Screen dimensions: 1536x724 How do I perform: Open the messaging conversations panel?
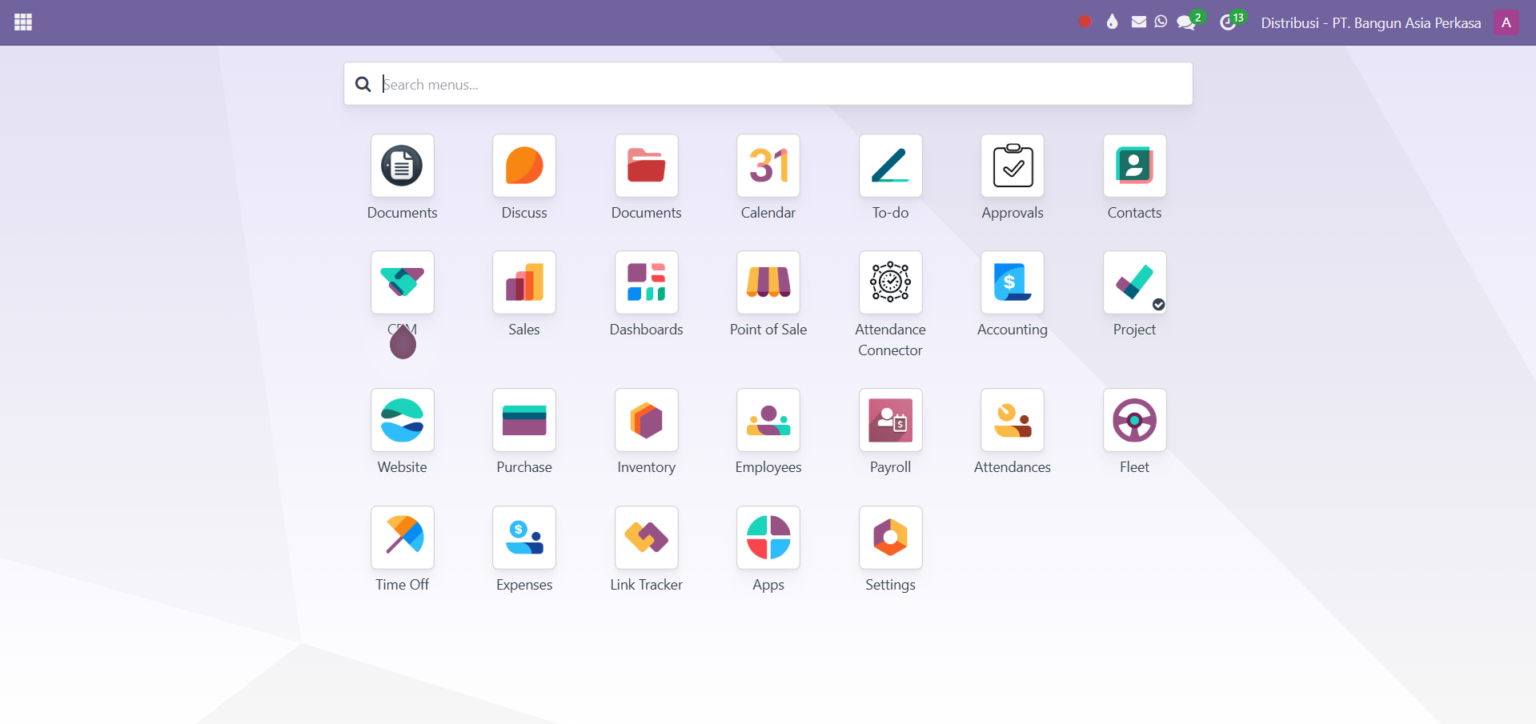click(x=1186, y=20)
